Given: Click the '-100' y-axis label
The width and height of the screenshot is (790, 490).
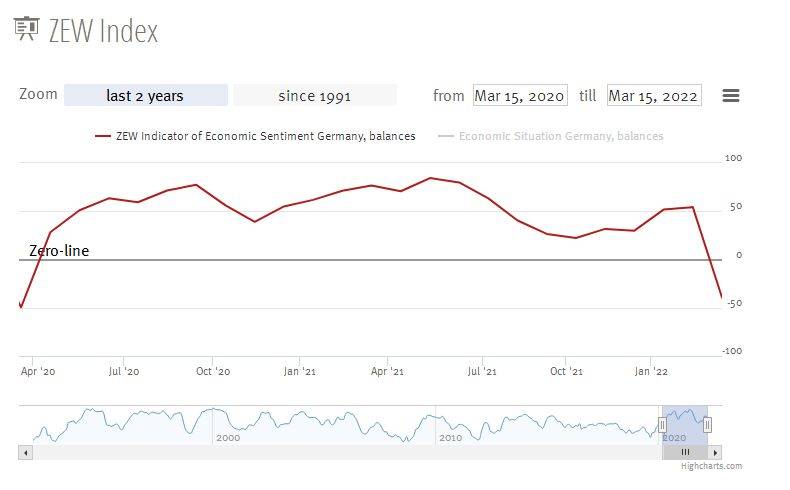Looking at the screenshot, I should click(732, 351).
